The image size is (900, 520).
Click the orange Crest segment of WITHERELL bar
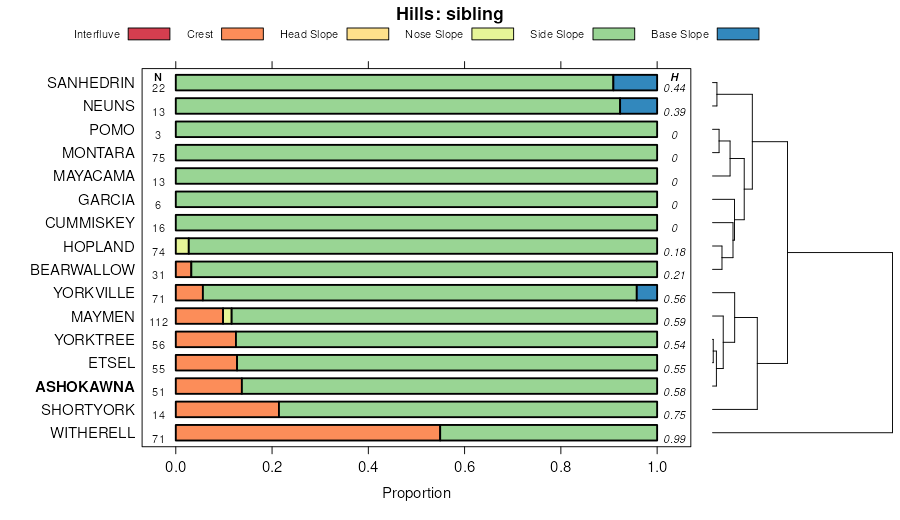(308, 433)
